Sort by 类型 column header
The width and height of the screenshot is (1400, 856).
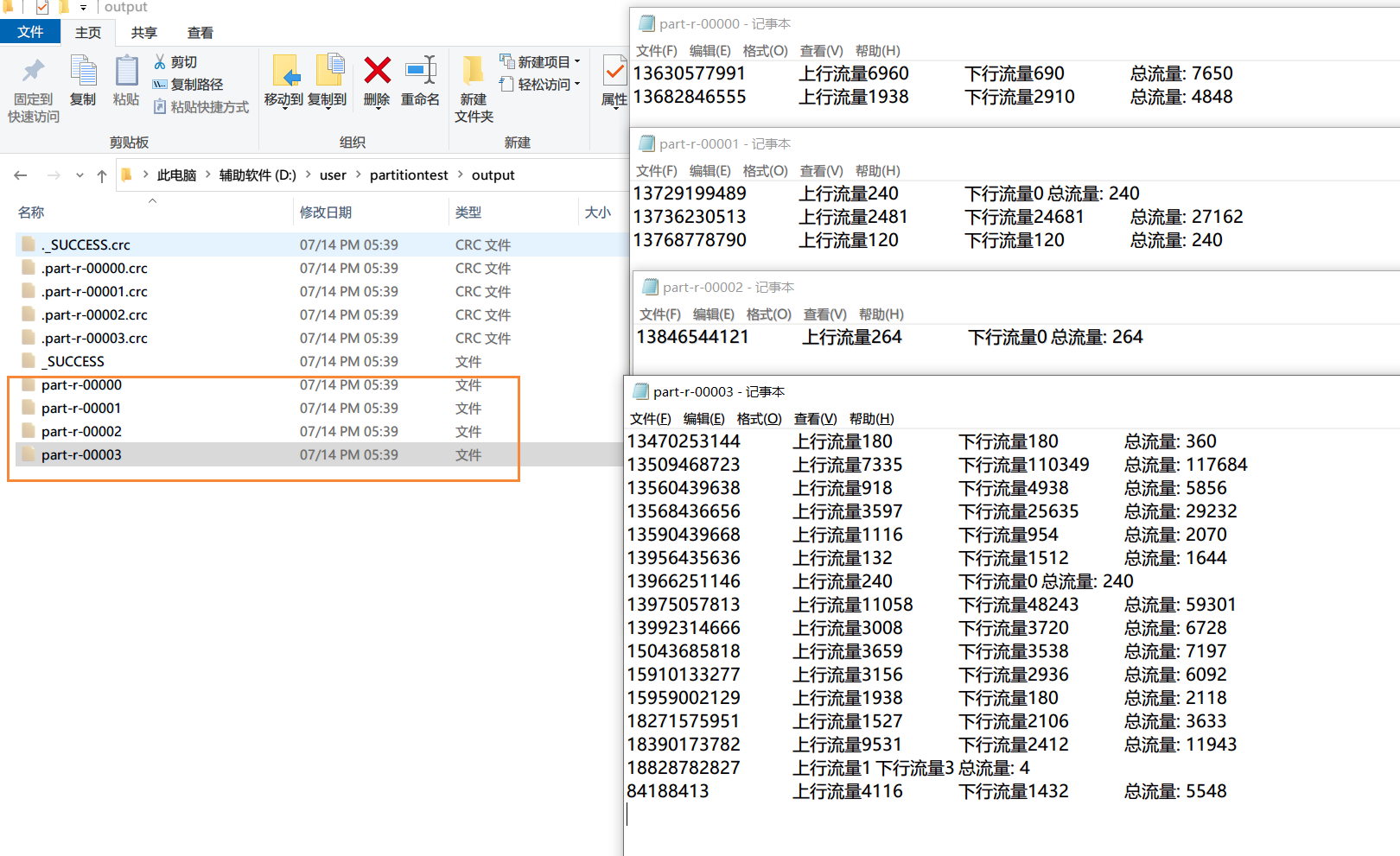(468, 212)
